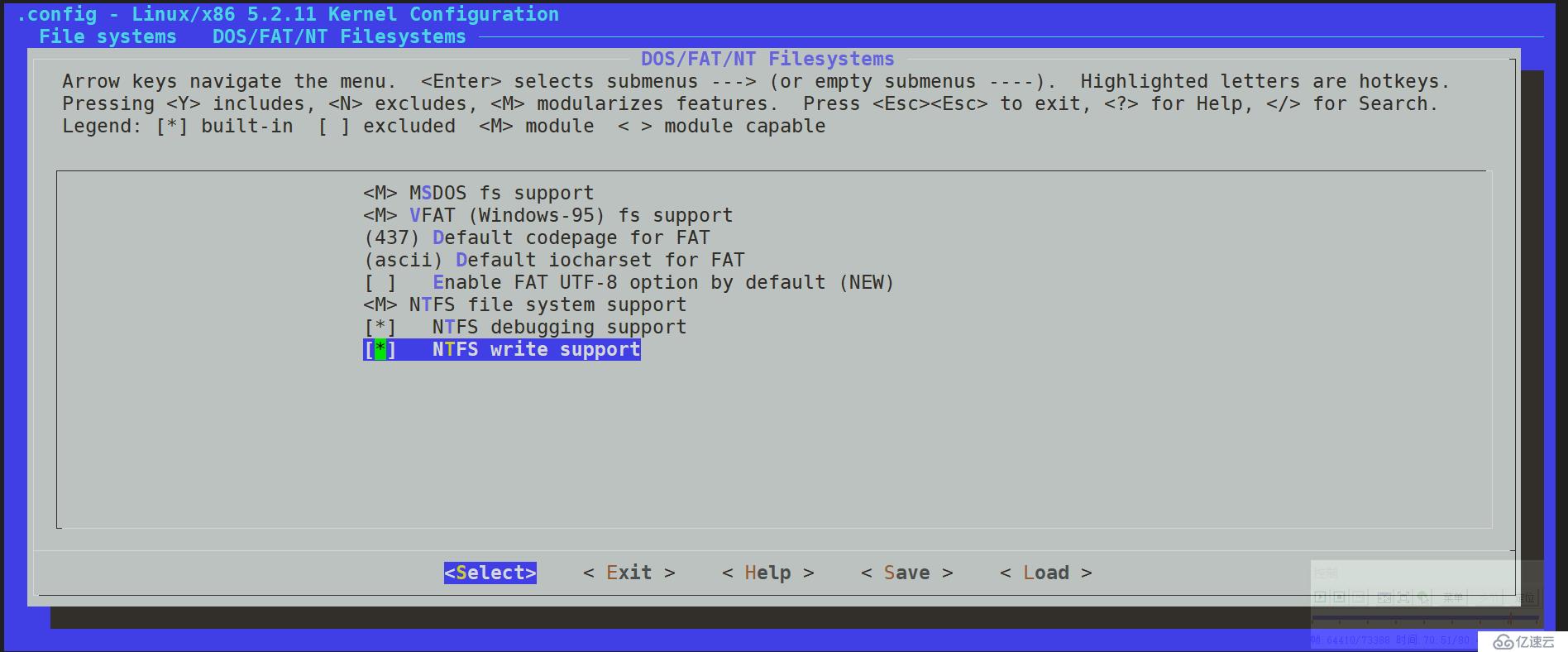The image size is (1568, 652).
Task: Toggle the MSDOS fs support module option
Action: [x=479, y=193]
